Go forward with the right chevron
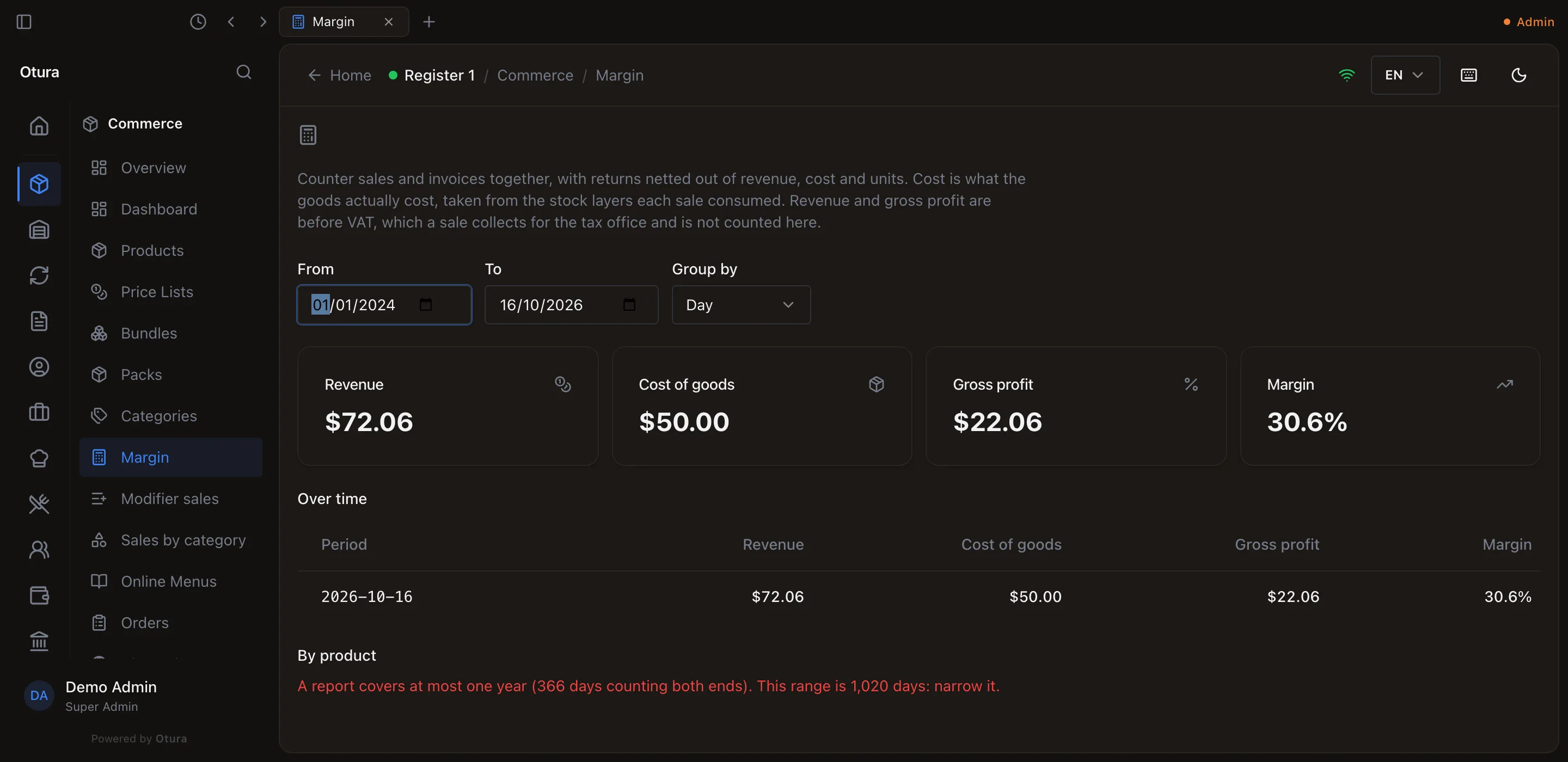1568x762 pixels. (x=263, y=22)
